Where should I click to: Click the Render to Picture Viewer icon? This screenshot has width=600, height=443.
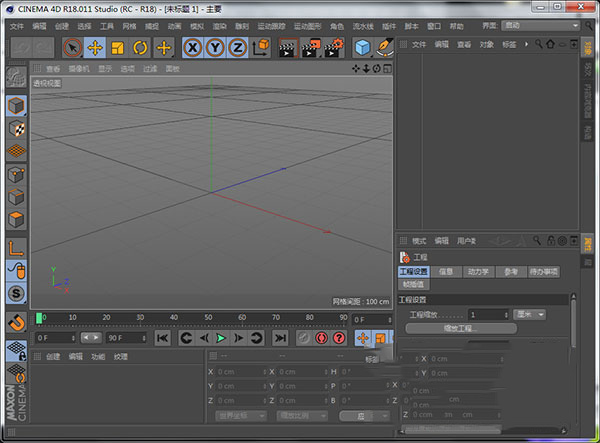tap(311, 47)
